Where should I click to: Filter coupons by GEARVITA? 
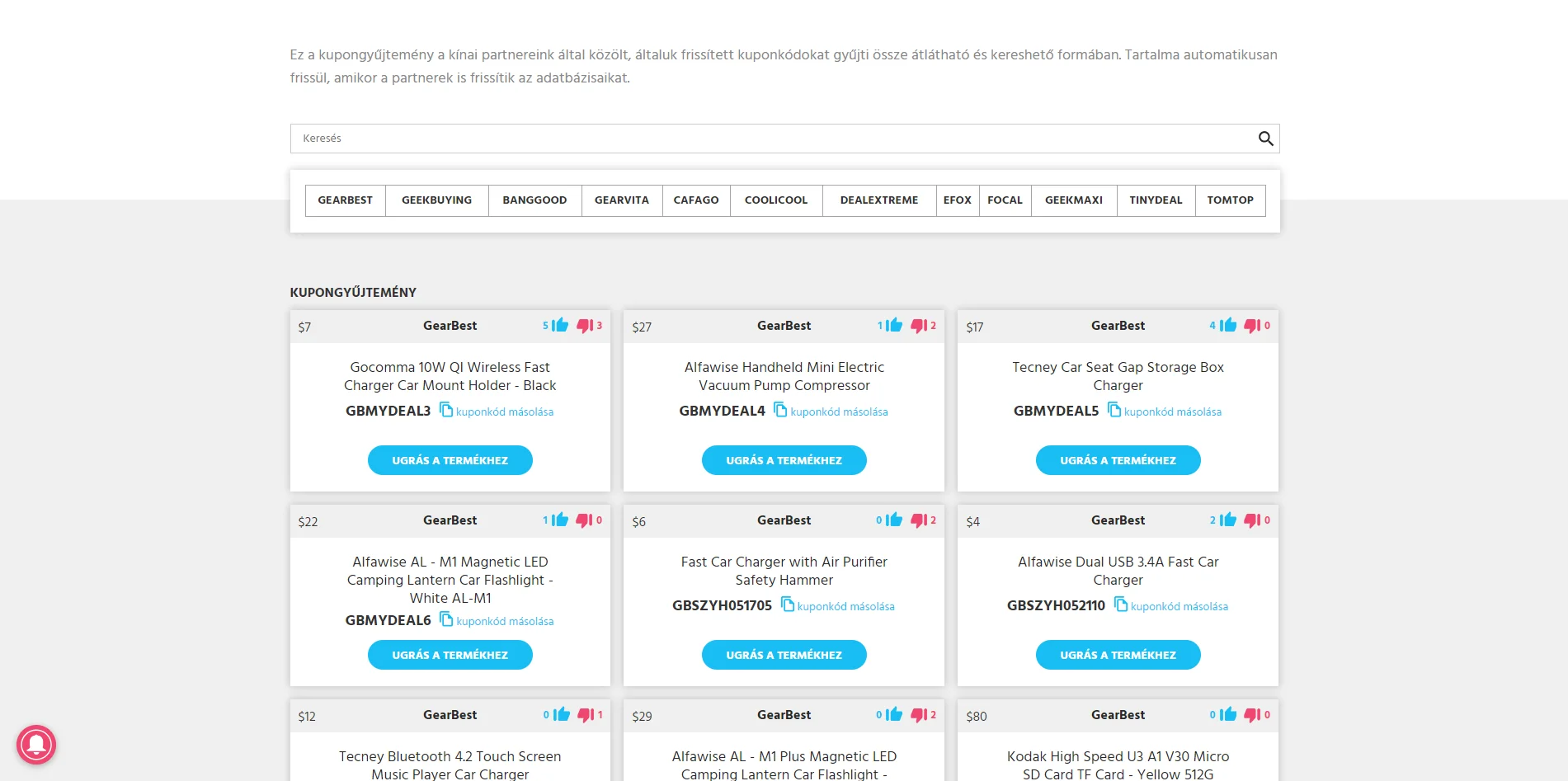point(622,200)
